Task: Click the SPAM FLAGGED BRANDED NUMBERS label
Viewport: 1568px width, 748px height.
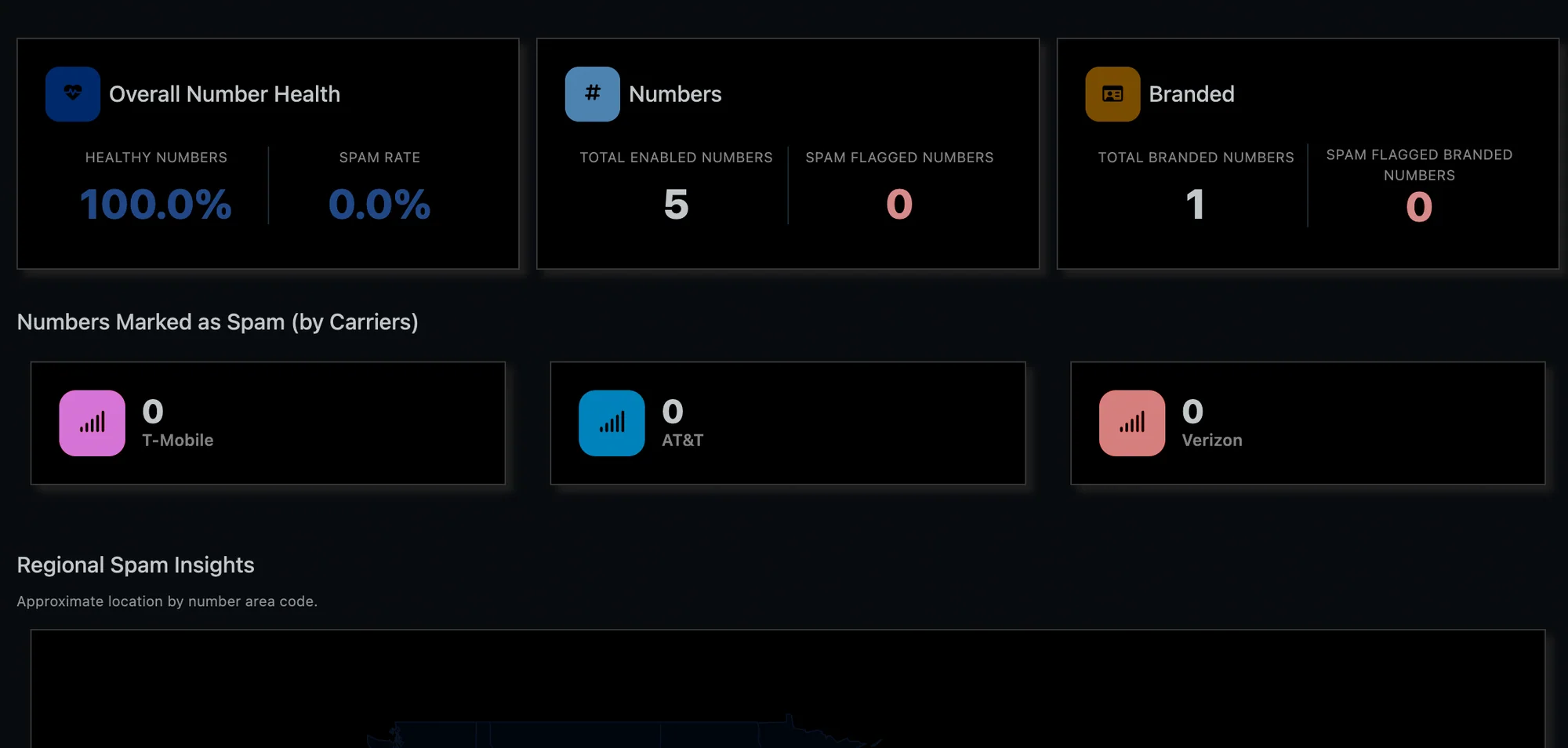Action: (x=1419, y=165)
